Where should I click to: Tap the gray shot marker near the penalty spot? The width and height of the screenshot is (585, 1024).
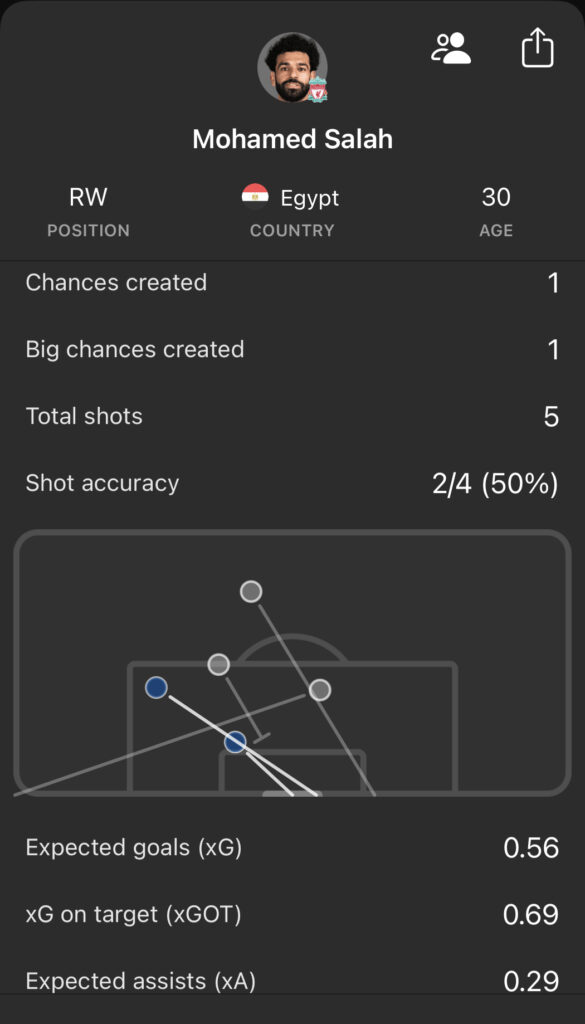pos(219,663)
